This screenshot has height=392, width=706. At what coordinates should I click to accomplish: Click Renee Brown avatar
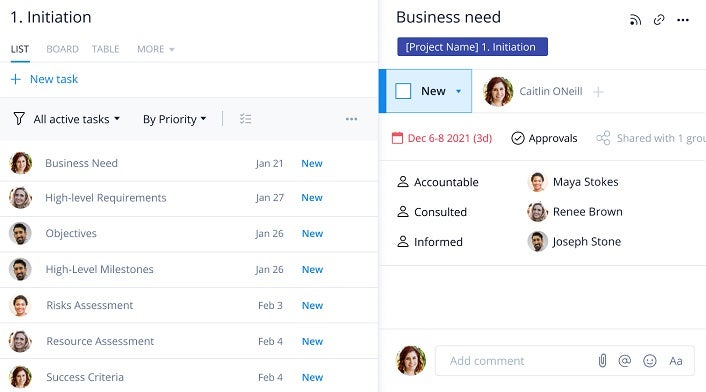click(537, 212)
